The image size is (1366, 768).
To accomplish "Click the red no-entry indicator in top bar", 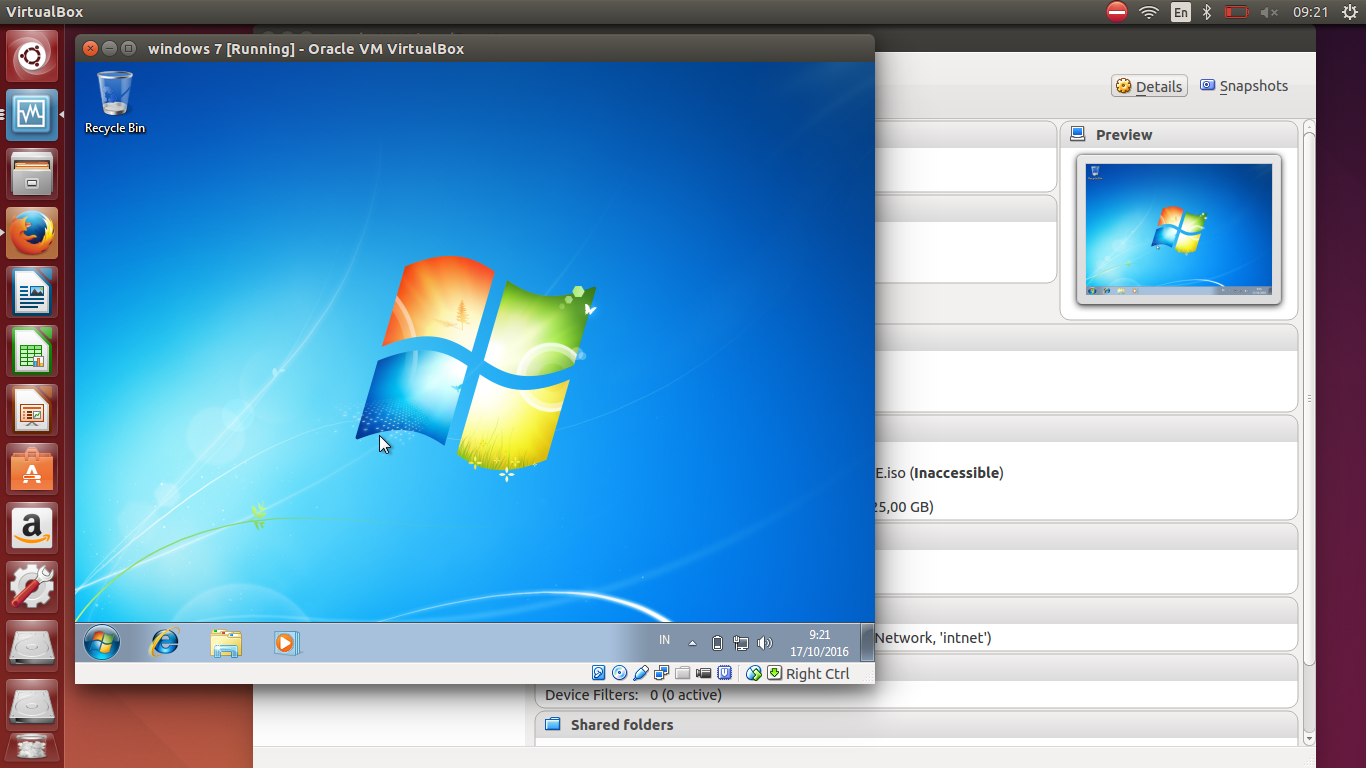I will pyautogui.click(x=1117, y=12).
